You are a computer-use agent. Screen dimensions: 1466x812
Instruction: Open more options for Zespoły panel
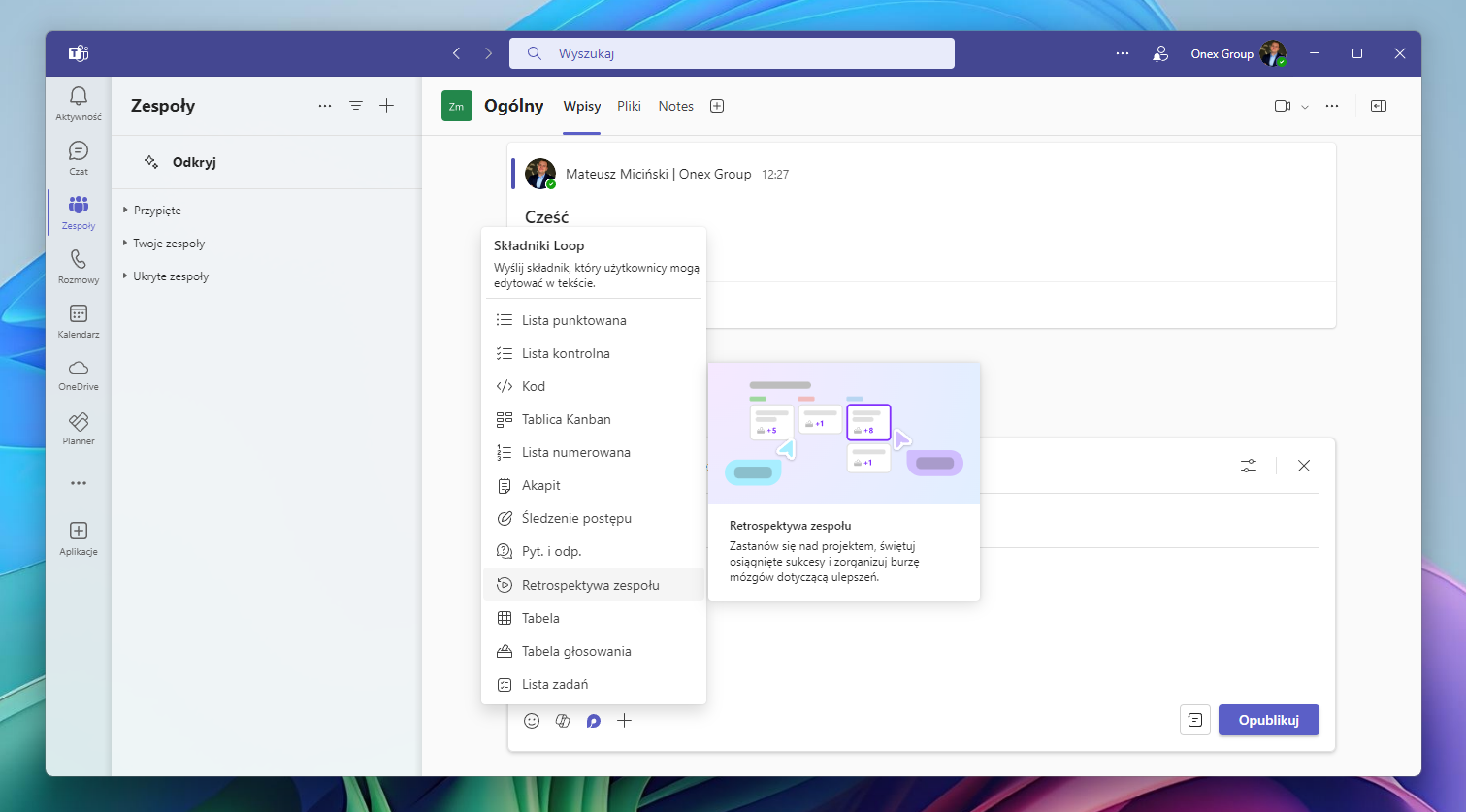[325, 106]
